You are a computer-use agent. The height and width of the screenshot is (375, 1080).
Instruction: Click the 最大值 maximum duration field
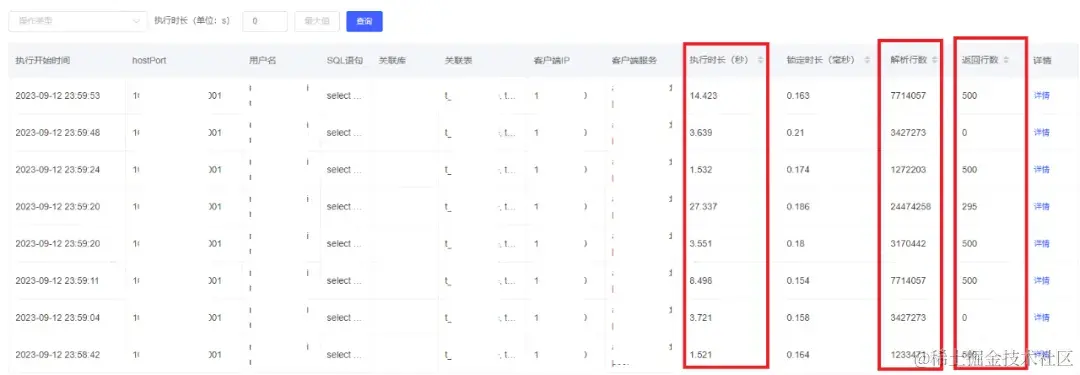[317, 21]
